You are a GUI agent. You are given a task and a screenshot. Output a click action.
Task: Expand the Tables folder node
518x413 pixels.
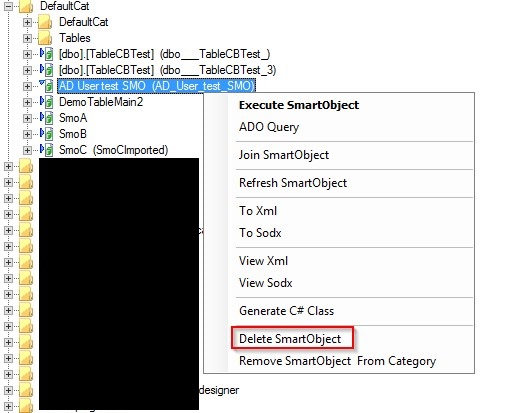tap(27, 38)
